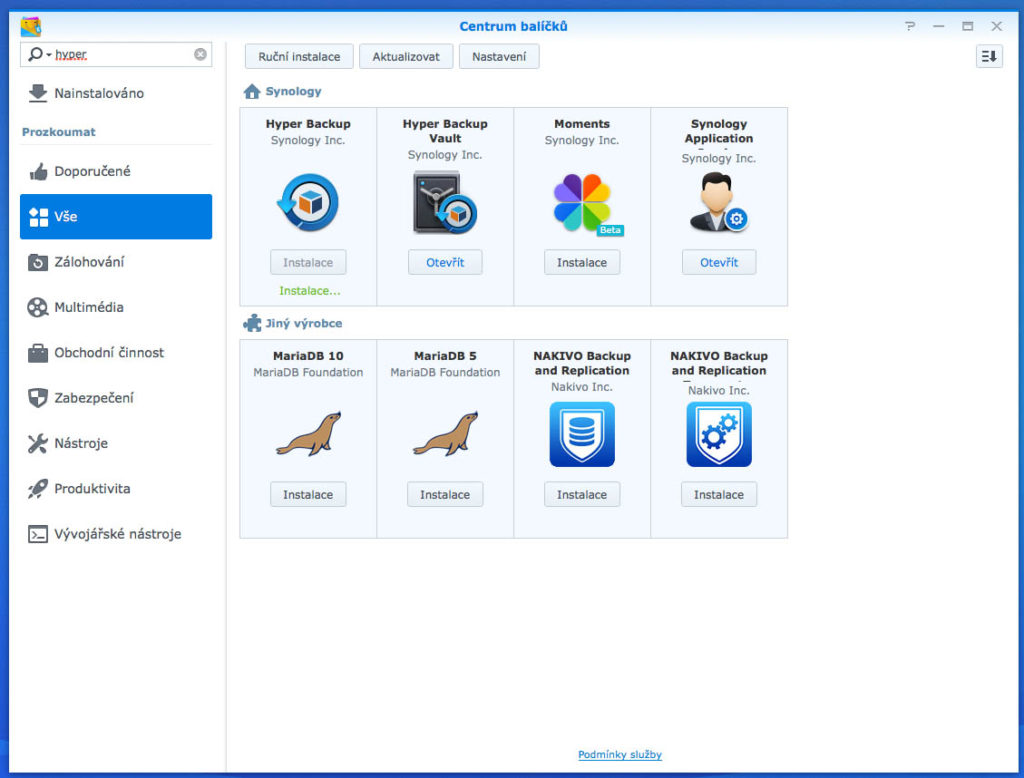Click the Ruční instalace button
This screenshot has height=778, width=1024.
pos(299,57)
